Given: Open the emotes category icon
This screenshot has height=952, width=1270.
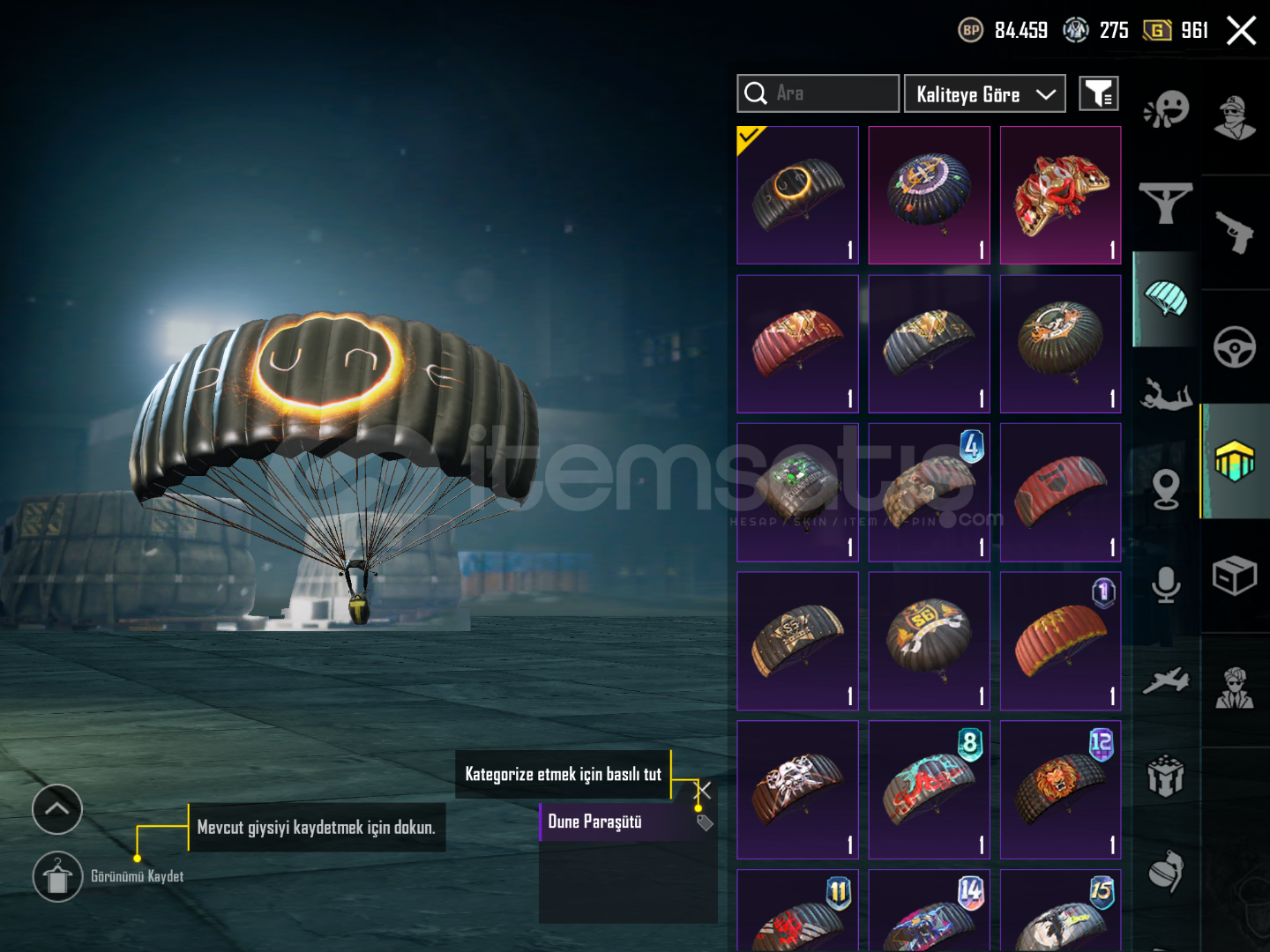Looking at the screenshot, I should click(1166, 109).
